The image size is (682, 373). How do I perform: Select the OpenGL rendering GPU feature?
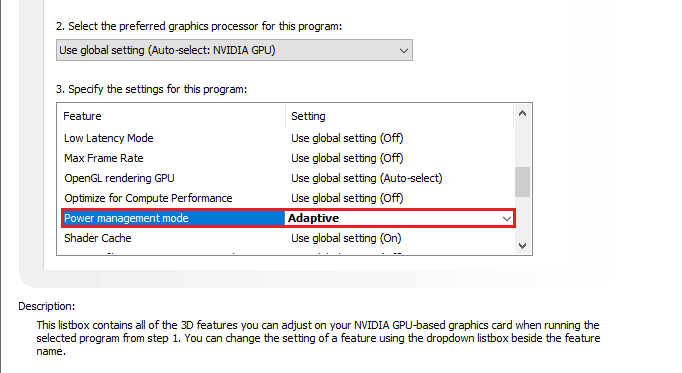tap(119, 178)
